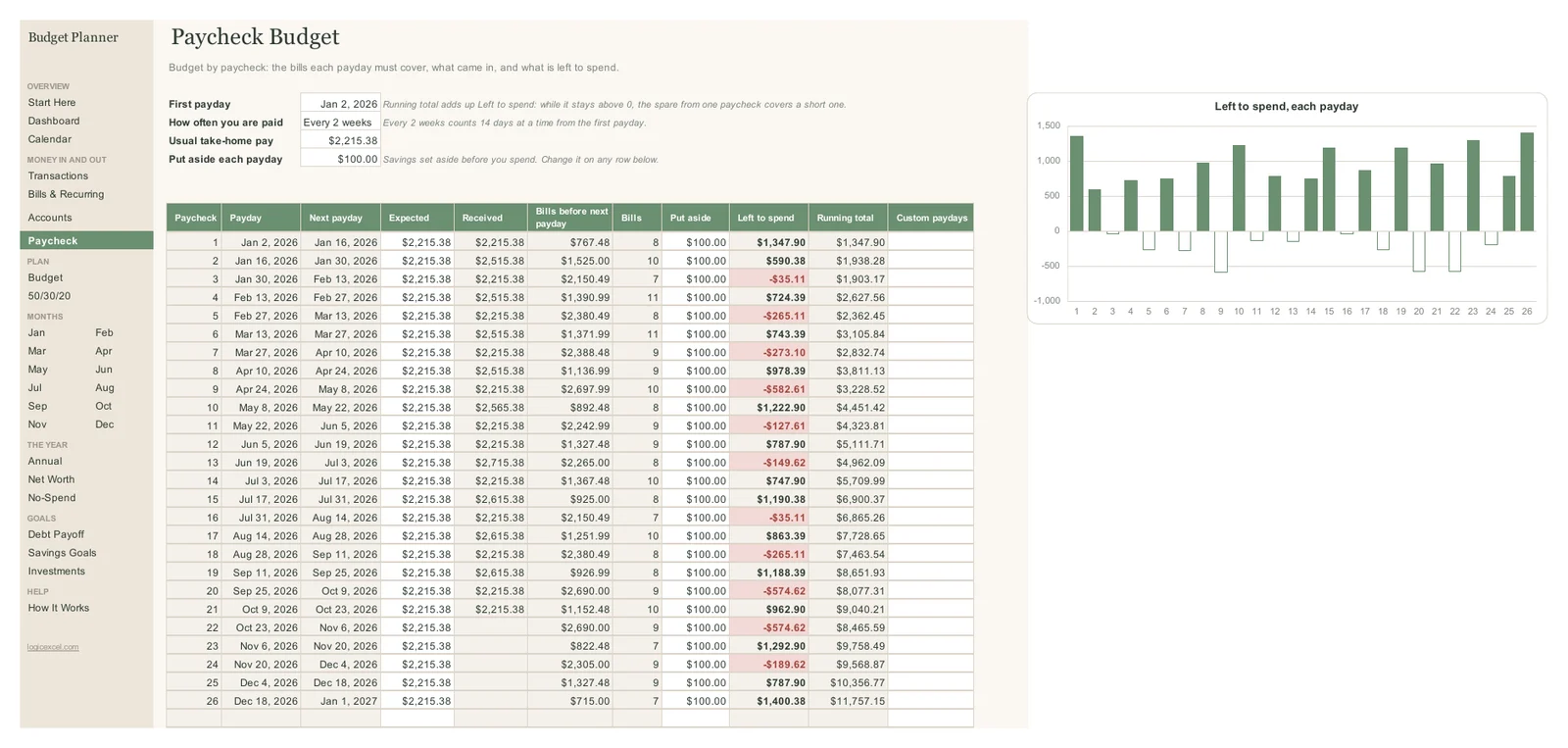Screen dimensions: 1568x748
Task: Click the Running total column header
Action: tap(849, 218)
